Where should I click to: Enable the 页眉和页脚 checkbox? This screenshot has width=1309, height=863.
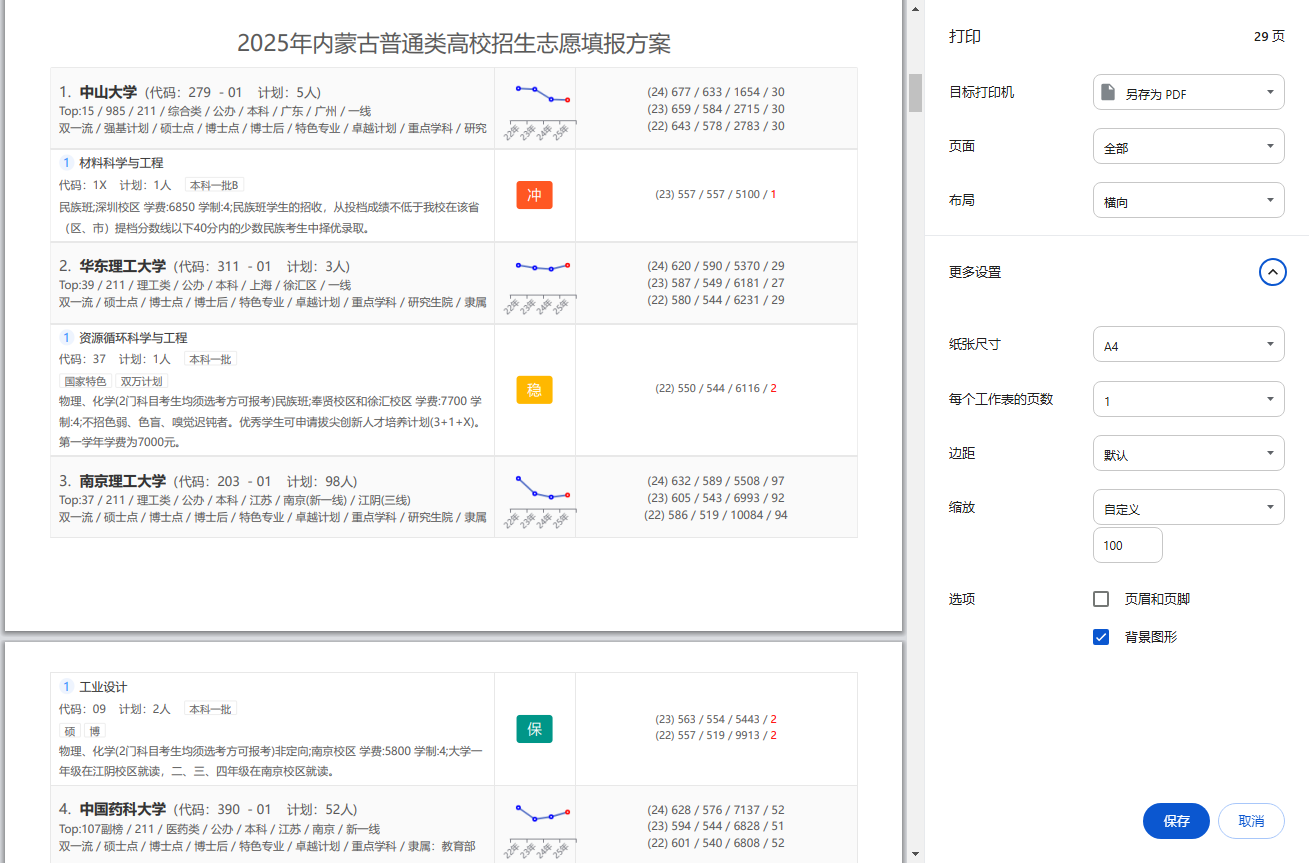pyautogui.click(x=1101, y=599)
